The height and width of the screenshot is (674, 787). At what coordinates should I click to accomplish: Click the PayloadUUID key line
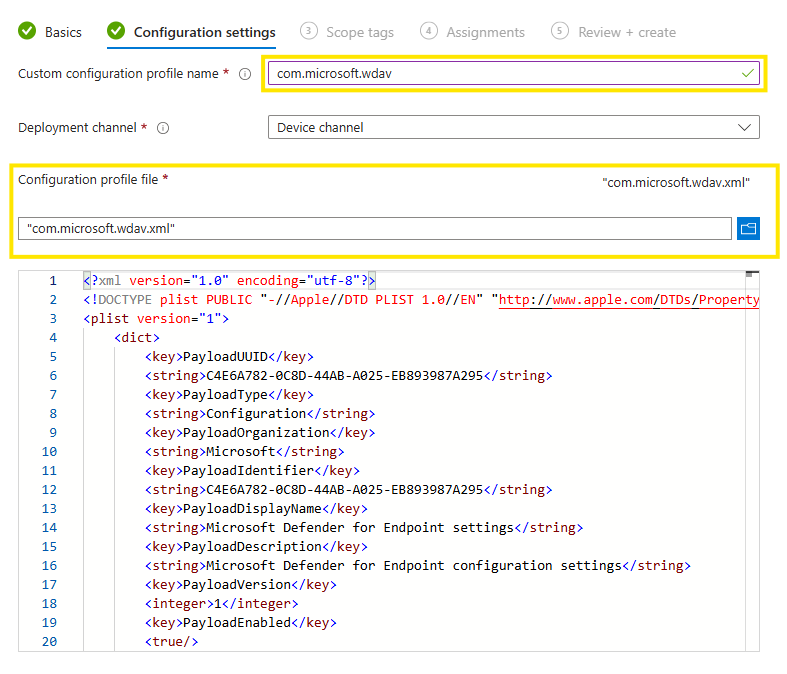click(x=229, y=357)
